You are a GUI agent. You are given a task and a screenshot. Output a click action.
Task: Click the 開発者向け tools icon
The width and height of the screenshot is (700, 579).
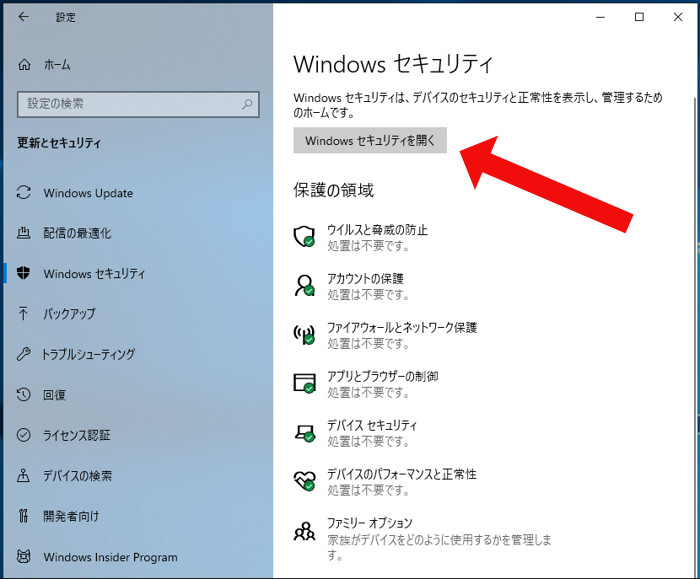point(23,516)
